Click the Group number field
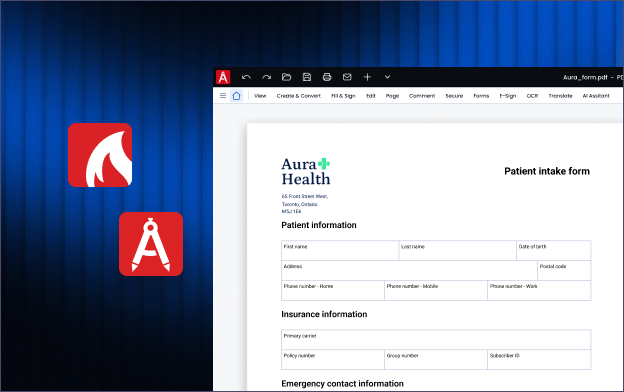 (436, 359)
